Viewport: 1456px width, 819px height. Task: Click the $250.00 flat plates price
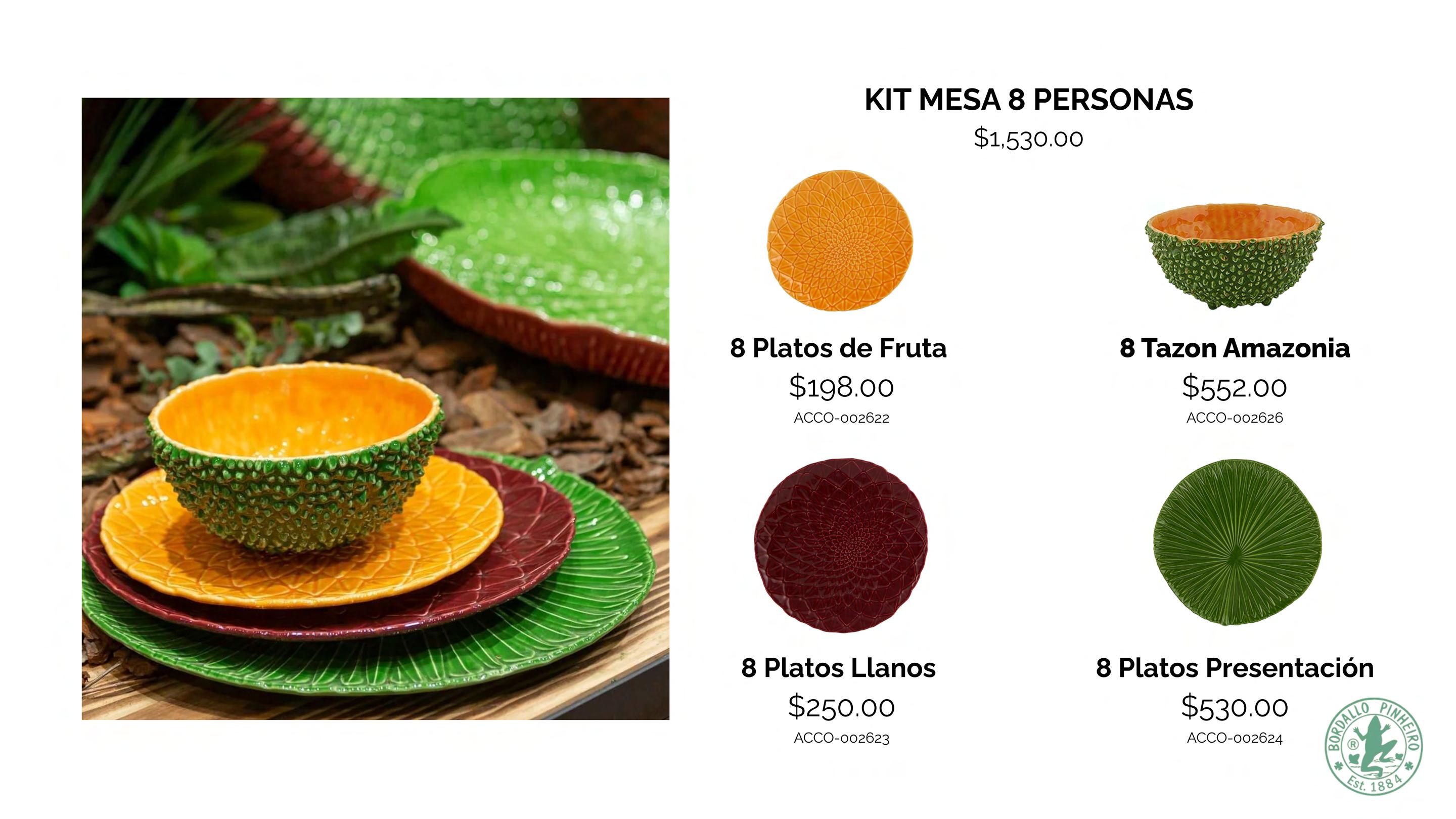(x=842, y=707)
